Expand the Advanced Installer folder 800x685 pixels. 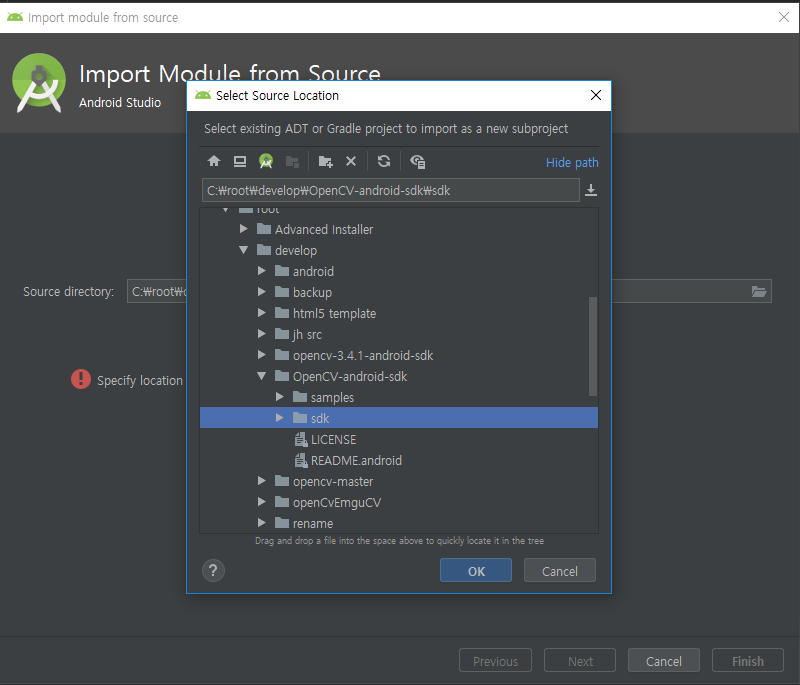244,229
